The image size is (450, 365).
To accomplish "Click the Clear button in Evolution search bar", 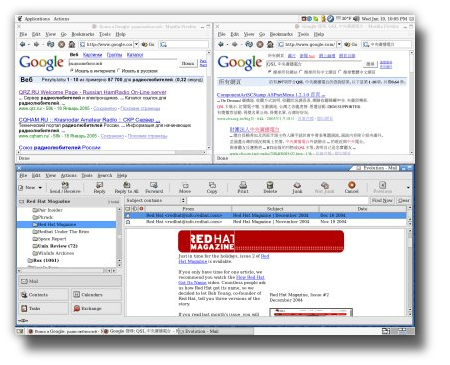I will (x=403, y=200).
